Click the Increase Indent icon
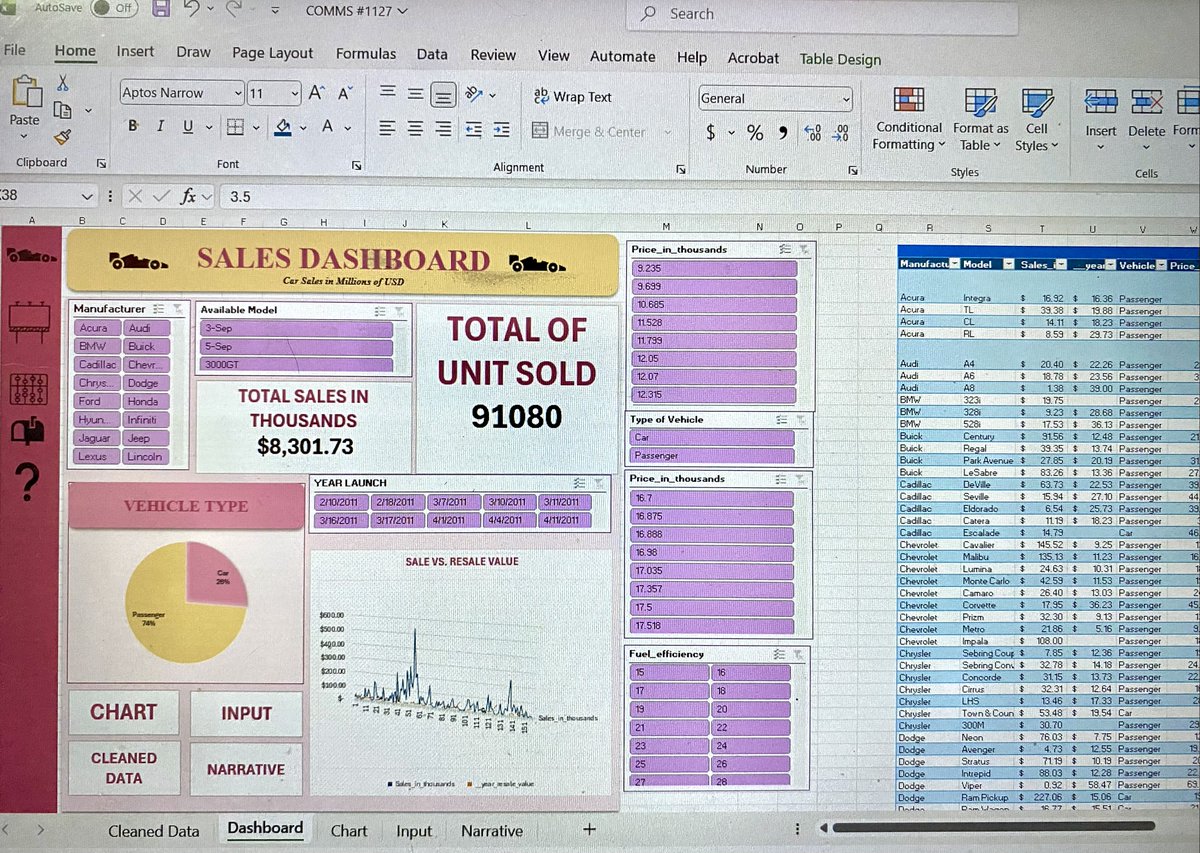 point(502,130)
